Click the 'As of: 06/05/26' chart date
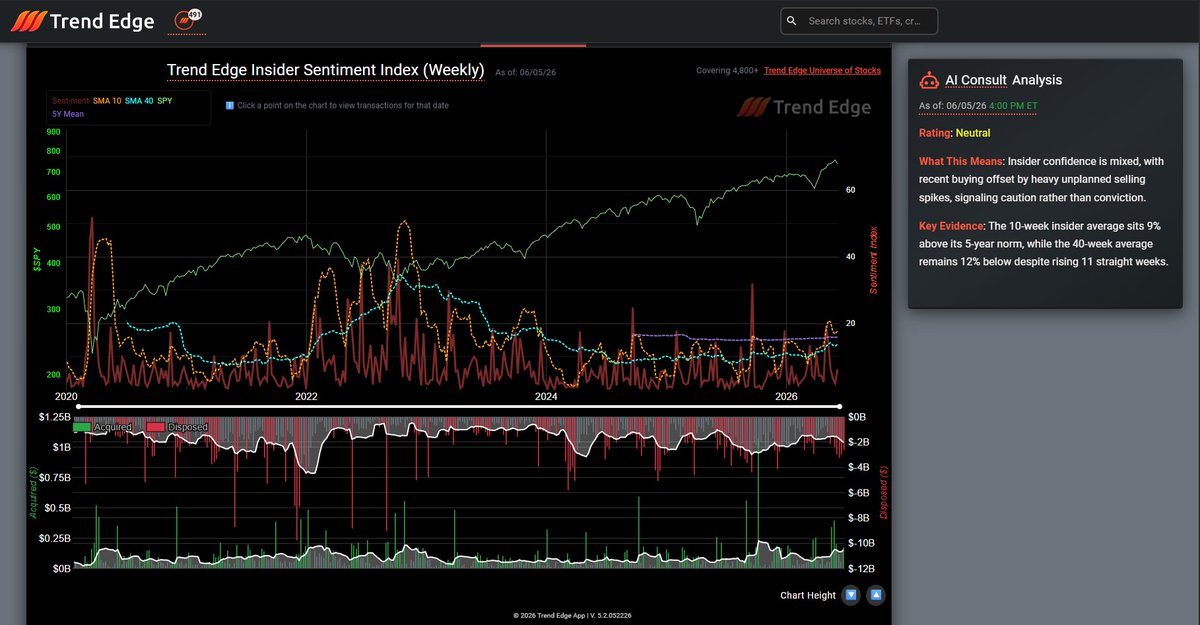 (x=523, y=72)
